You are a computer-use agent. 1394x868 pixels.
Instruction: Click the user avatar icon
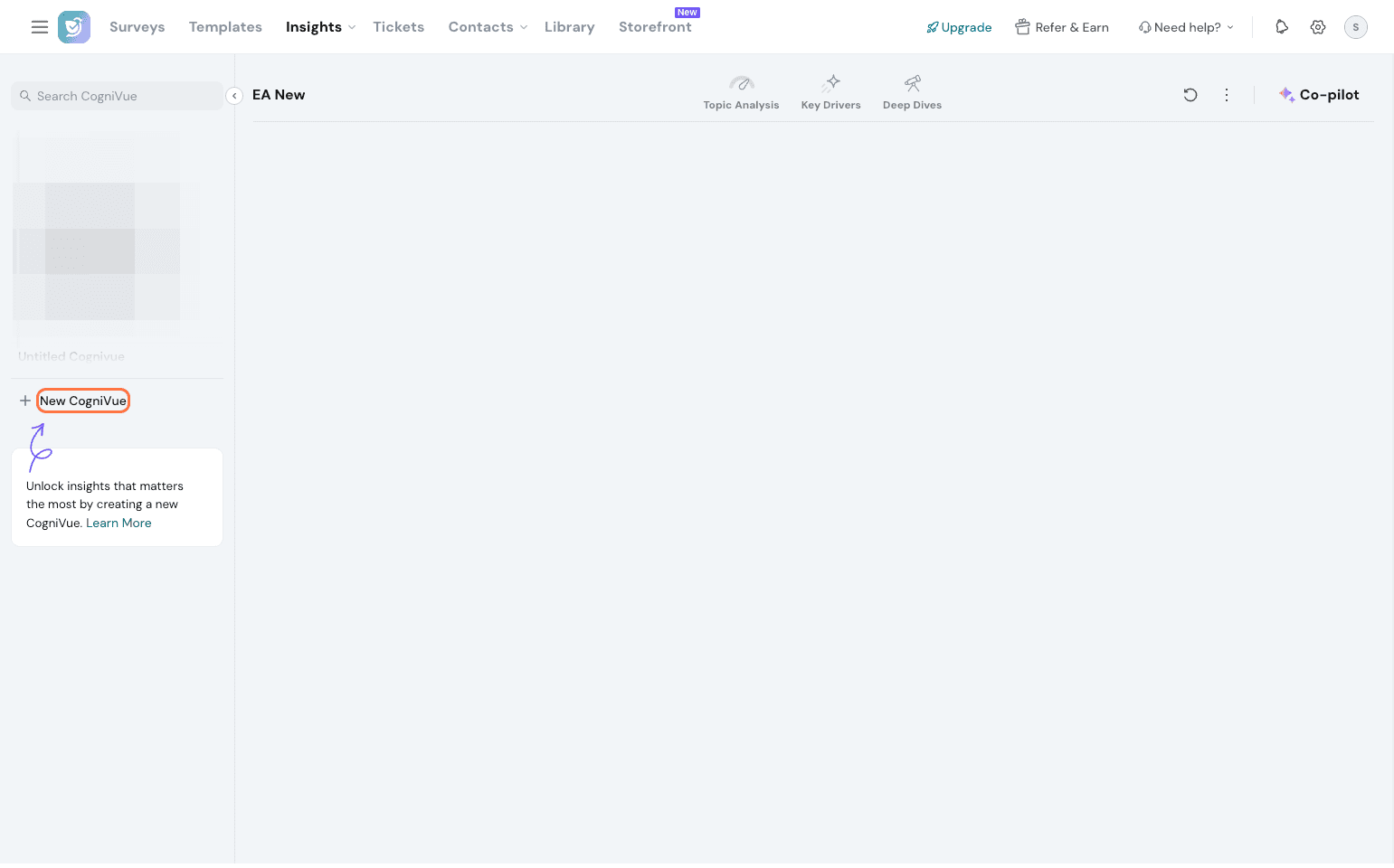click(1355, 27)
